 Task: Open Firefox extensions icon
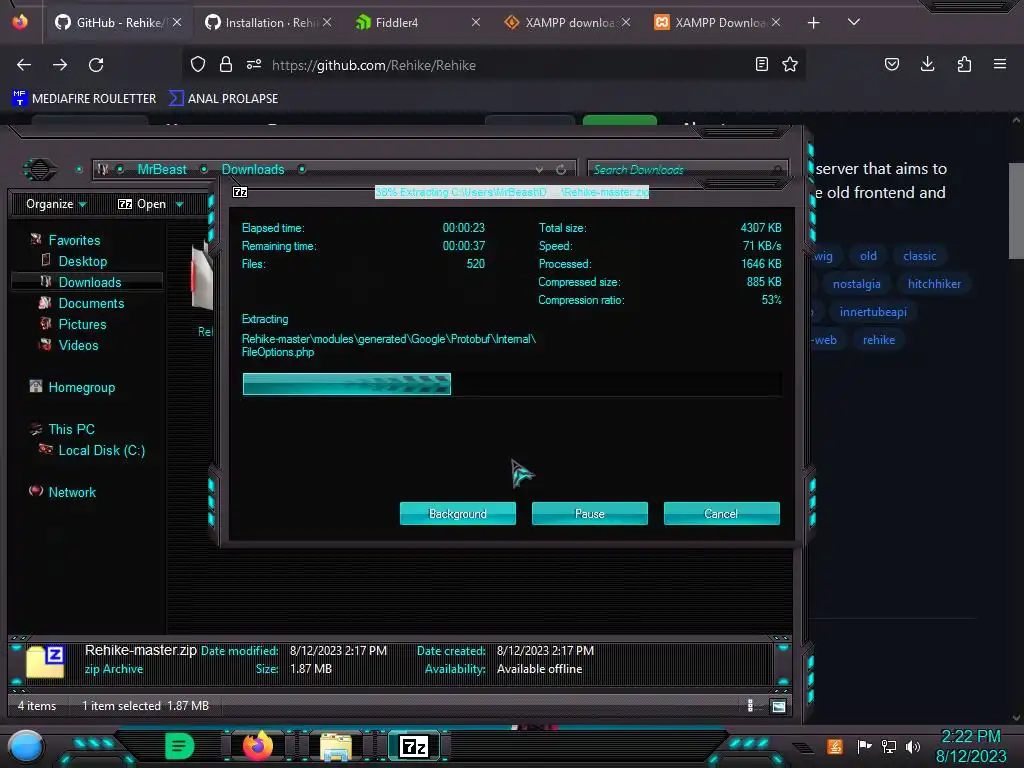[x=964, y=64]
